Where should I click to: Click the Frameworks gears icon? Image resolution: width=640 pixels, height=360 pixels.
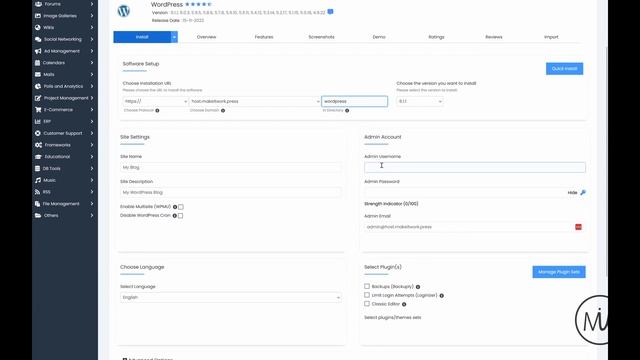38,145
